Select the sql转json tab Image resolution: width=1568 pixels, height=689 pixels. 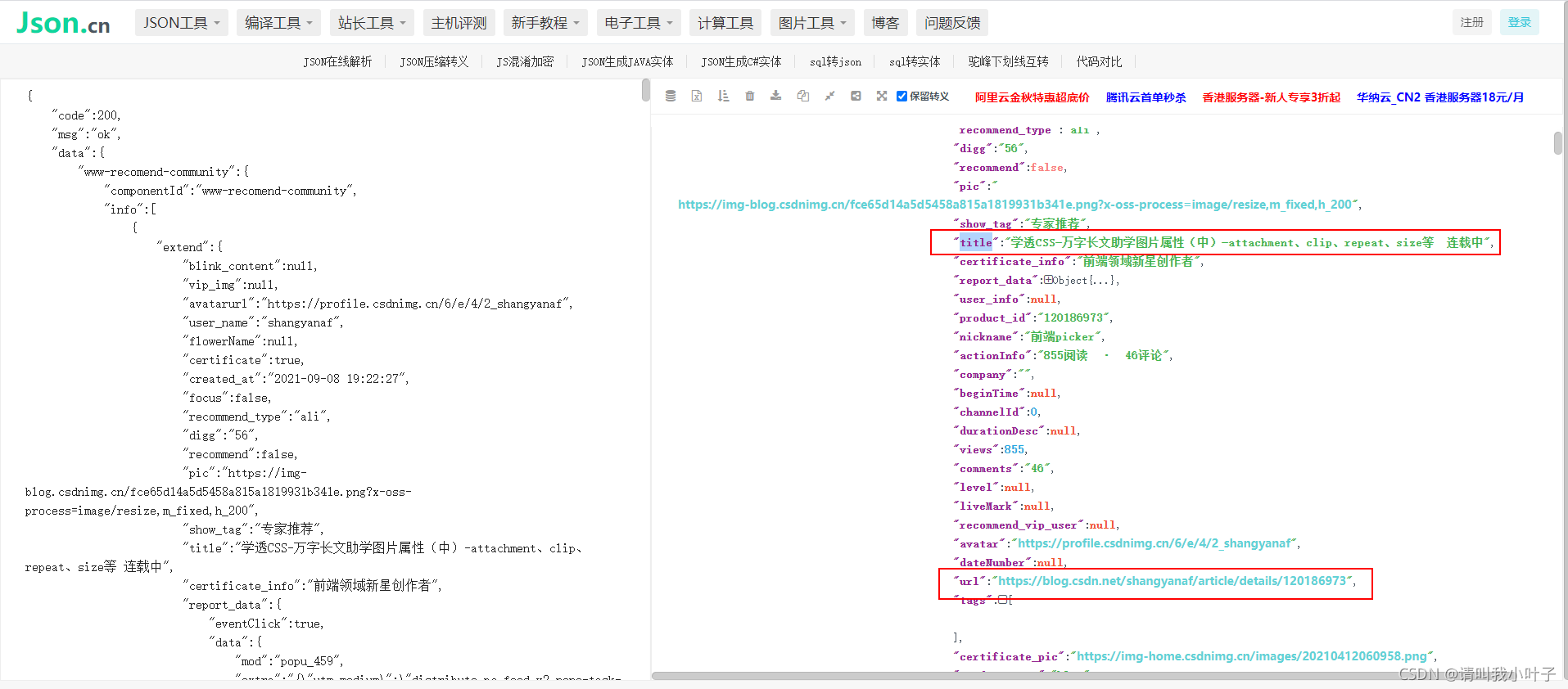click(x=835, y=61)
